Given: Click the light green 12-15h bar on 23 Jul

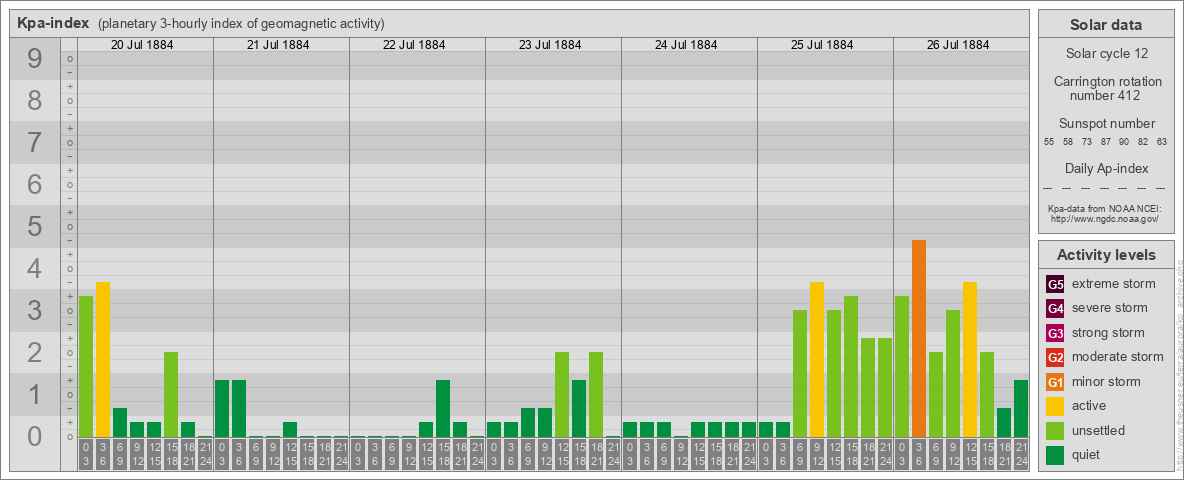Looking at the screenshot, I should (562, 395).
